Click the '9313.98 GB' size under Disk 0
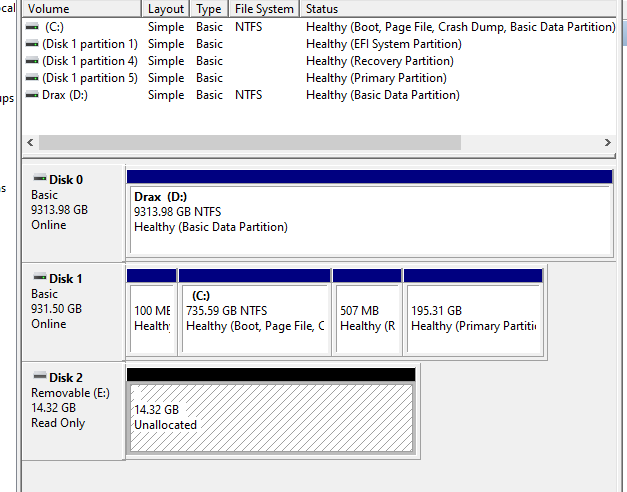 click(x=60, y=210)
